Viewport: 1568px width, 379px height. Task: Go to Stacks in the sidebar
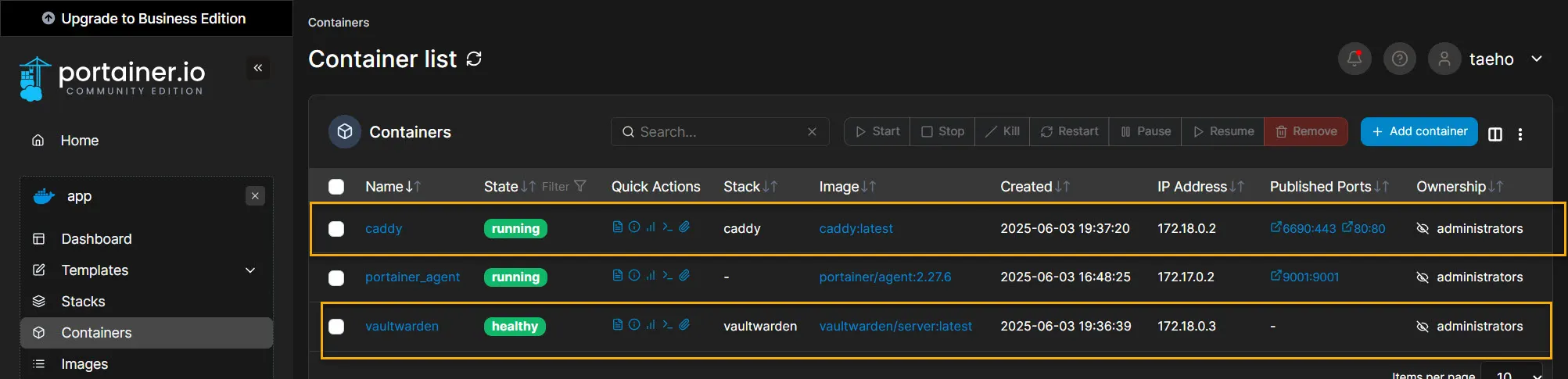click(x=83, y=302)
